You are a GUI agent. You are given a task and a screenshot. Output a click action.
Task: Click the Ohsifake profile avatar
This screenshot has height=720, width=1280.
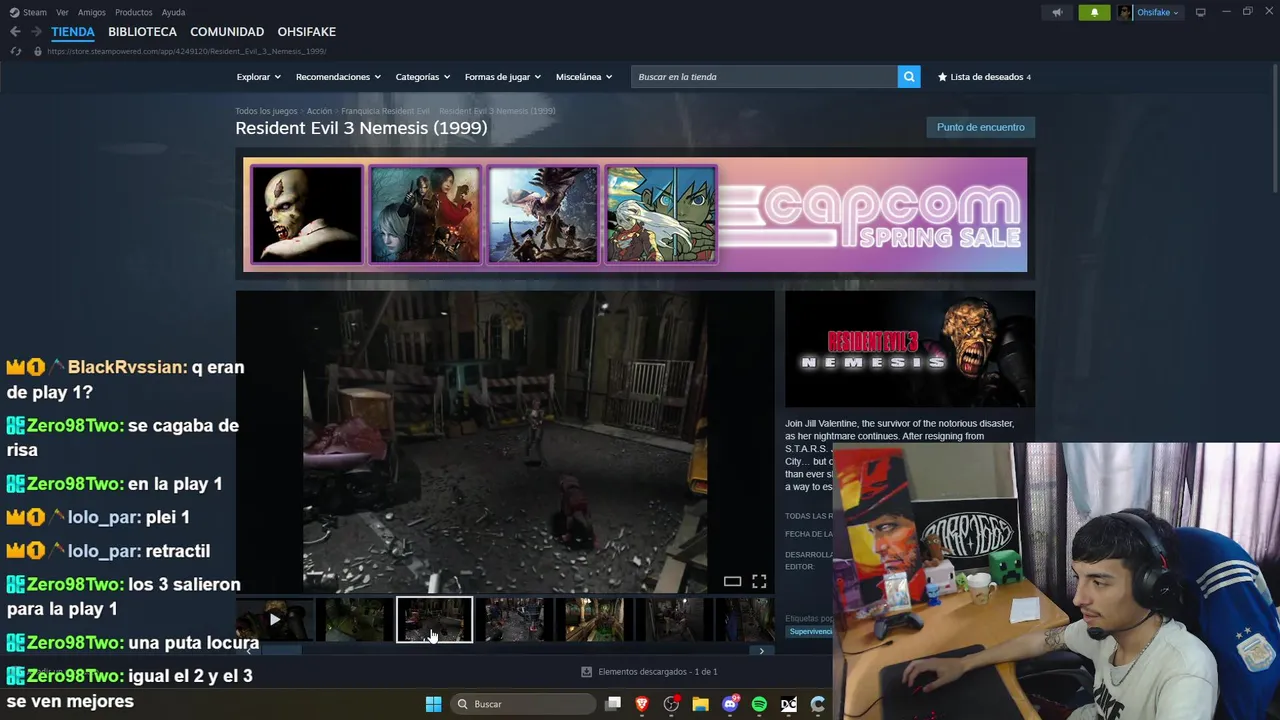1125,12
